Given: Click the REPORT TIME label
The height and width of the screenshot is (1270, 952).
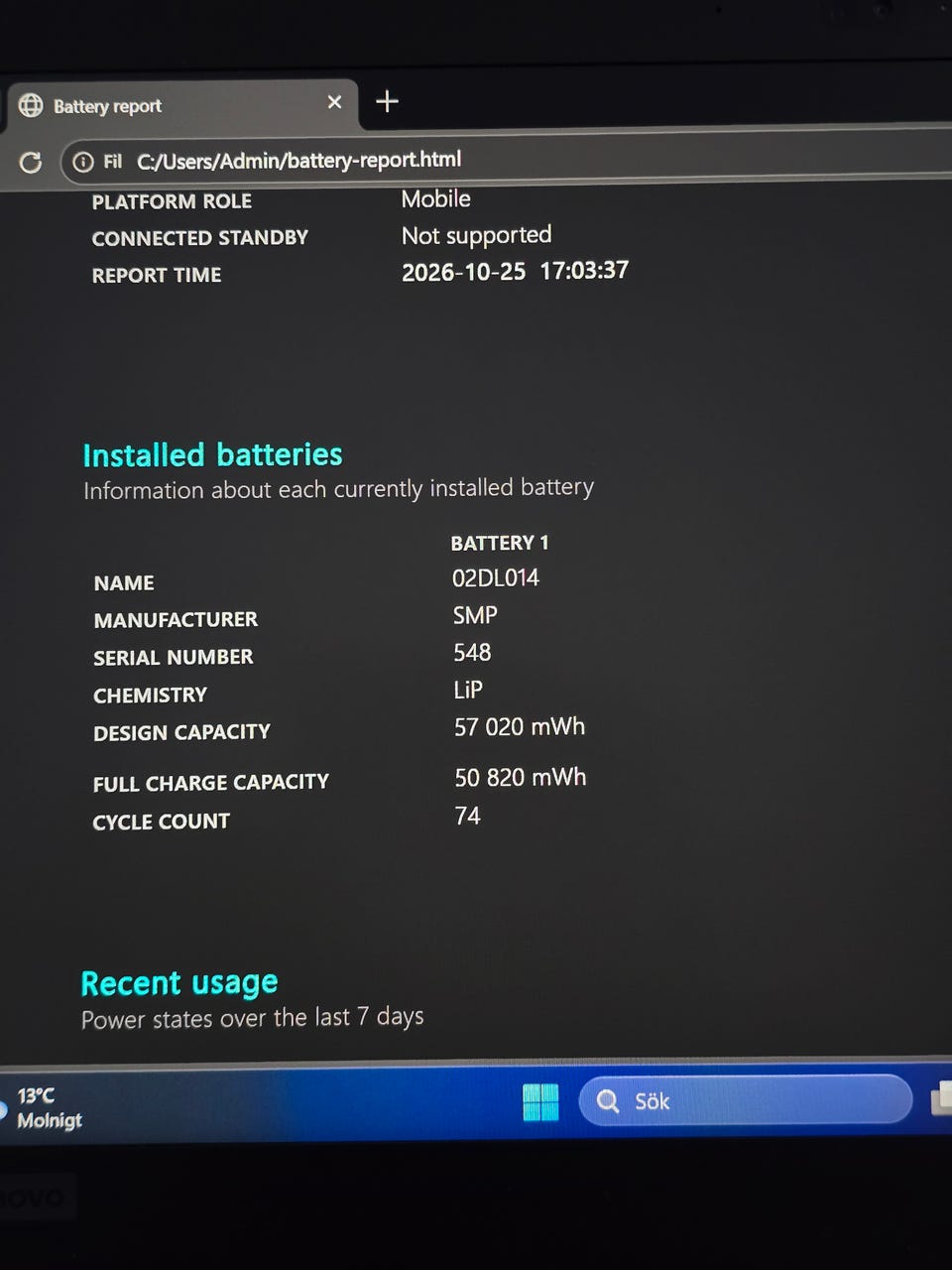Looking at the screenshot, I should point(157,275).
